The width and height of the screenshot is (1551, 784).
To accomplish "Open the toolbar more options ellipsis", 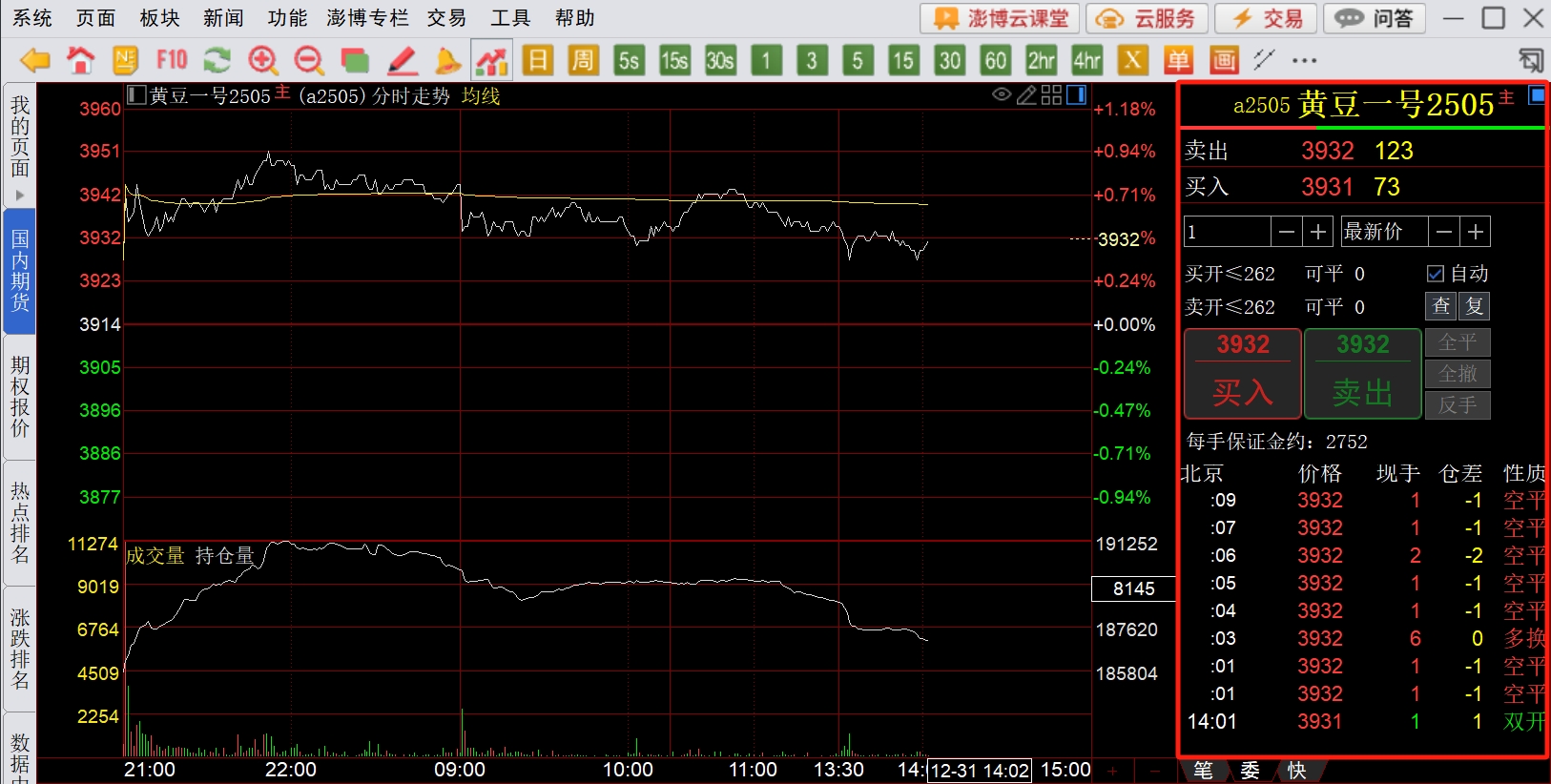I will tap(1304, 61).
